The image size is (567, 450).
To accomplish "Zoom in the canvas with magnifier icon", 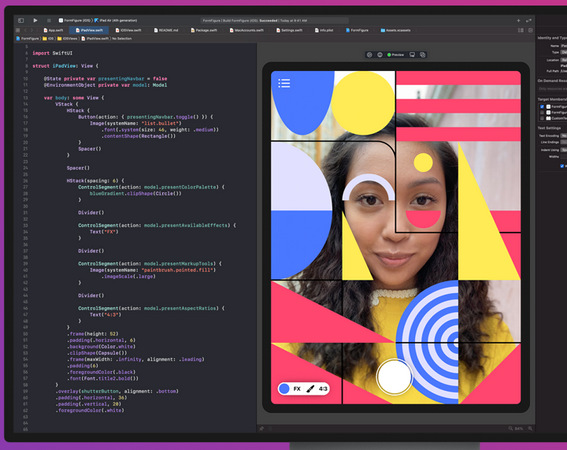I will [530, 428].
